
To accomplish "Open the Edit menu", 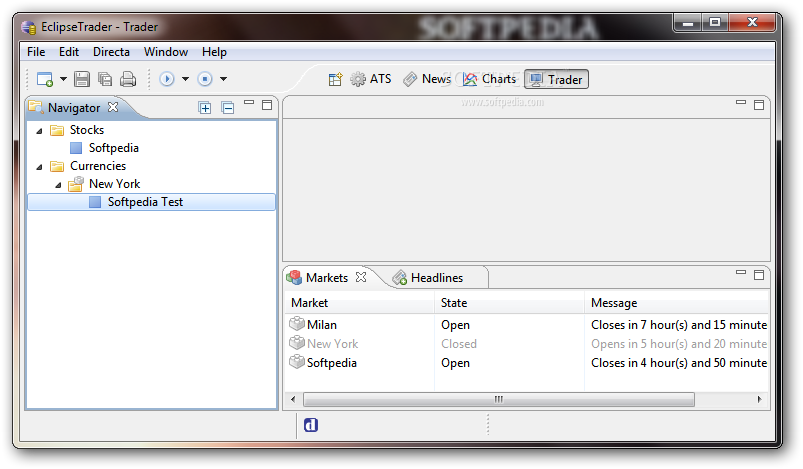I will coord(69,52).
